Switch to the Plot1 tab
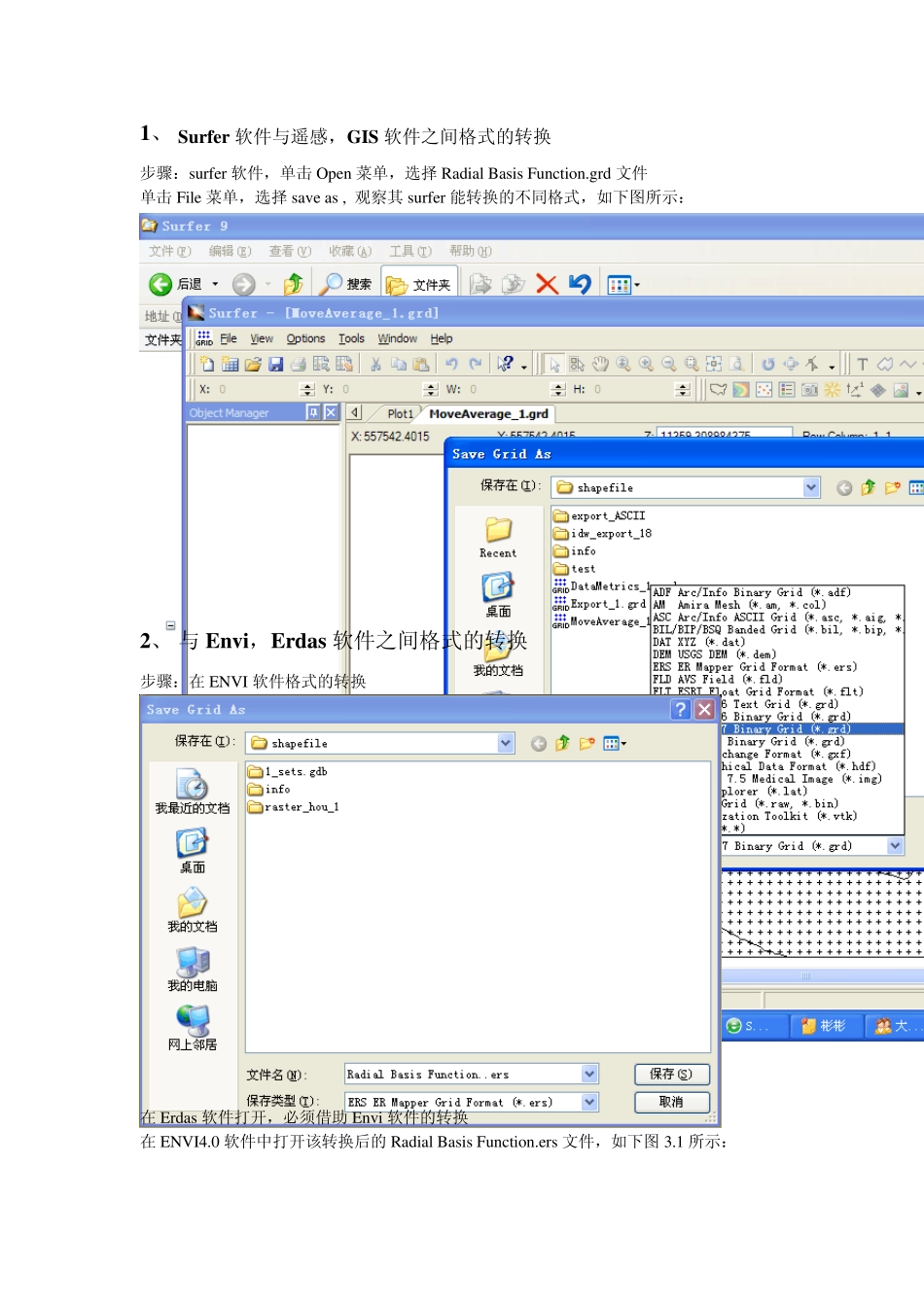Image resolution: width=924 pixels, height=1307 pixels. (x=400, y=413)
